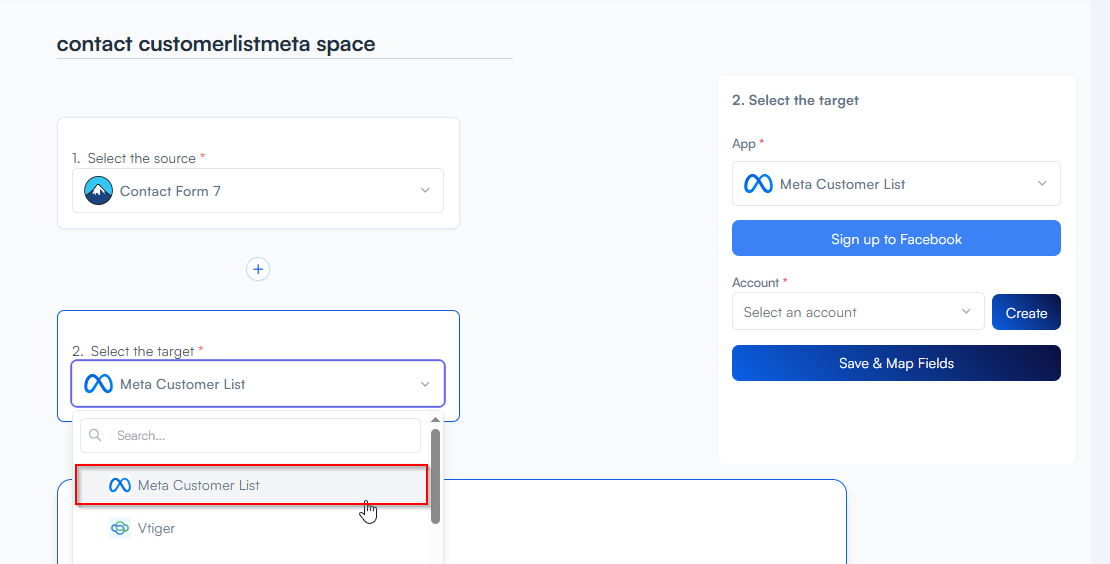1110x564 pixels.
Task: Click the Meta logo in the target selector
Action: [x=98, y=384]
